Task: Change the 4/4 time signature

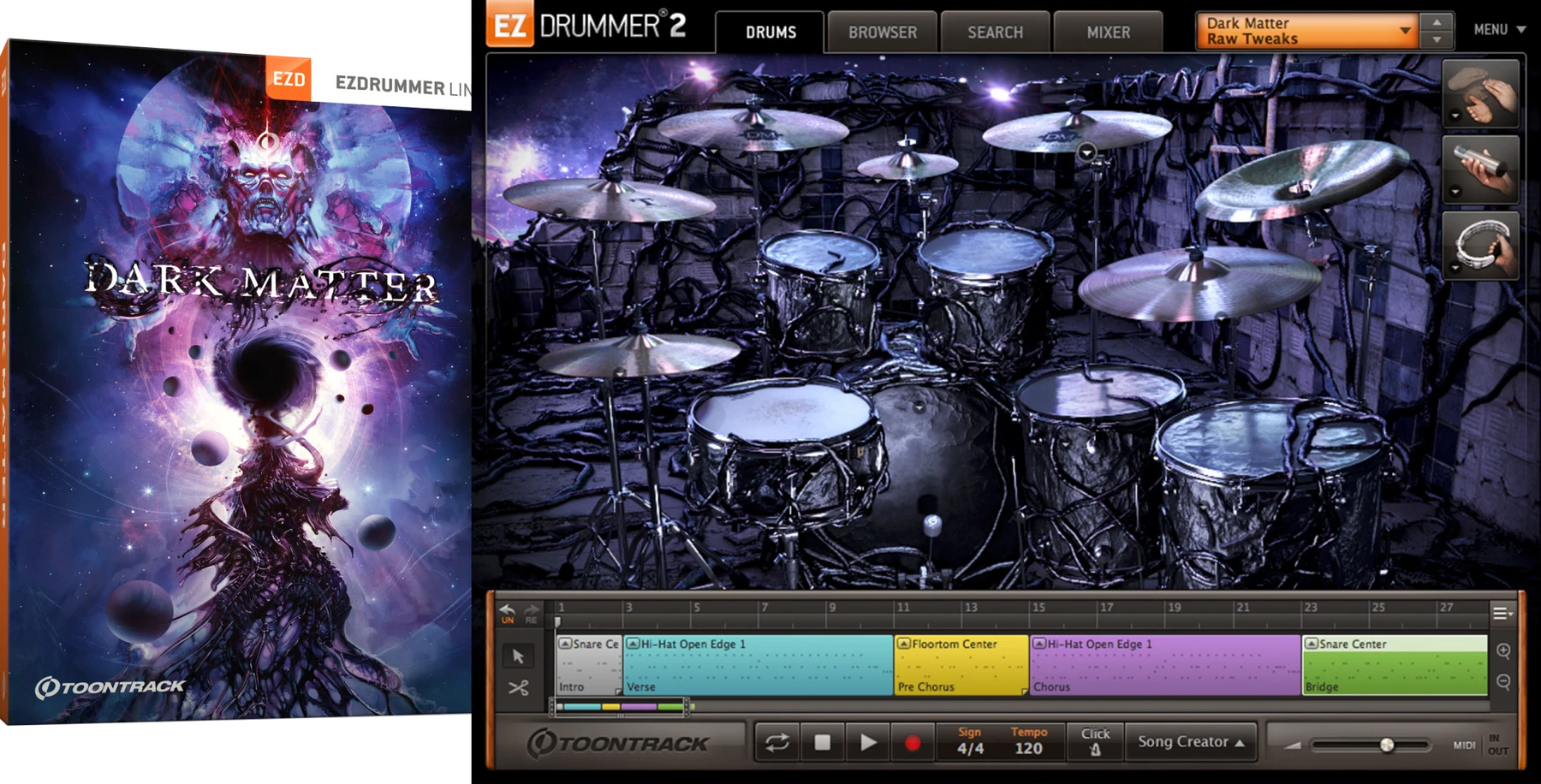Action: click(x=970, y=749)
